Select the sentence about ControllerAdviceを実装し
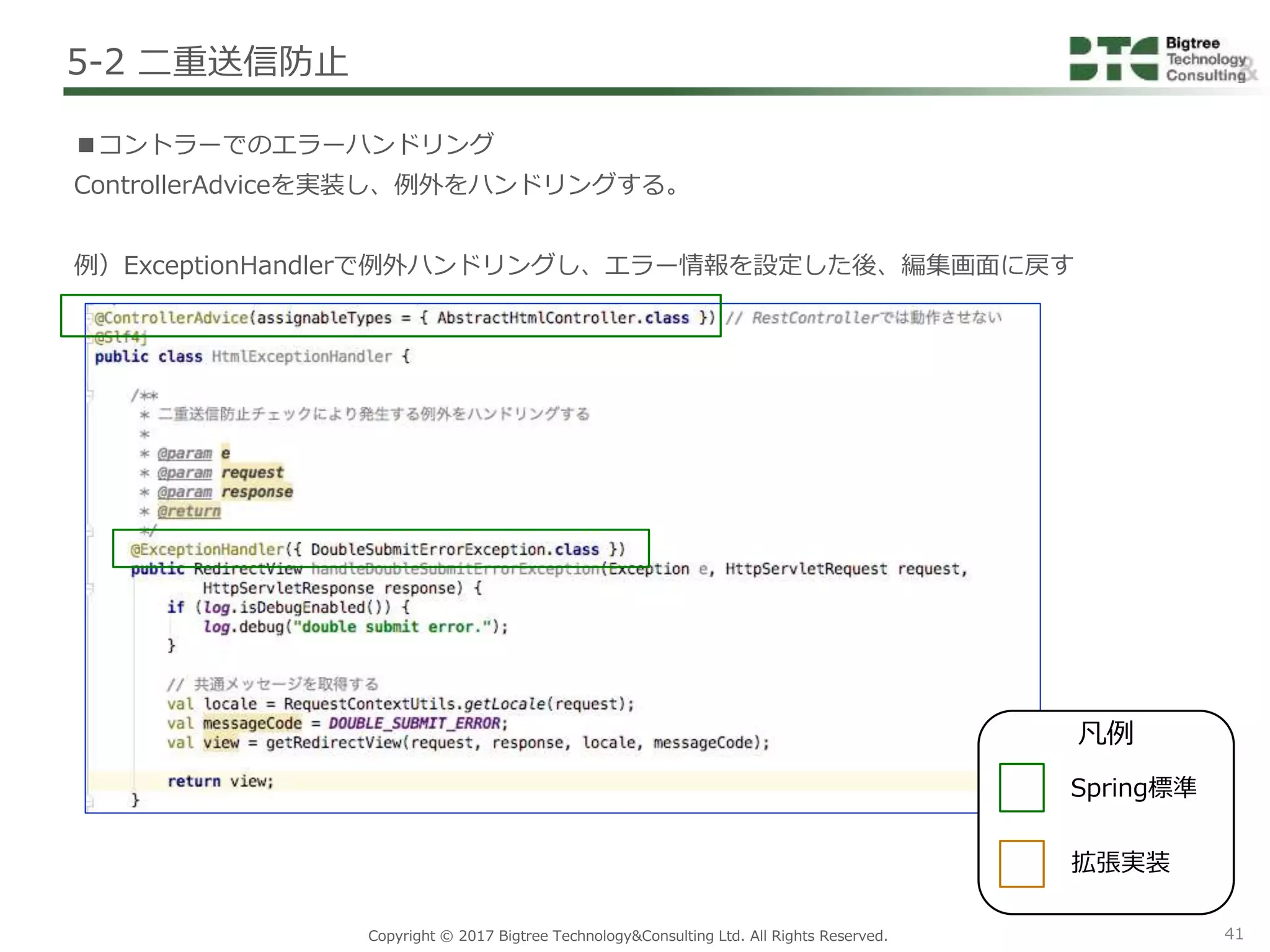The width and height of the screenshot is (1270, 952). pyautogui.click(x=378, y=184)
